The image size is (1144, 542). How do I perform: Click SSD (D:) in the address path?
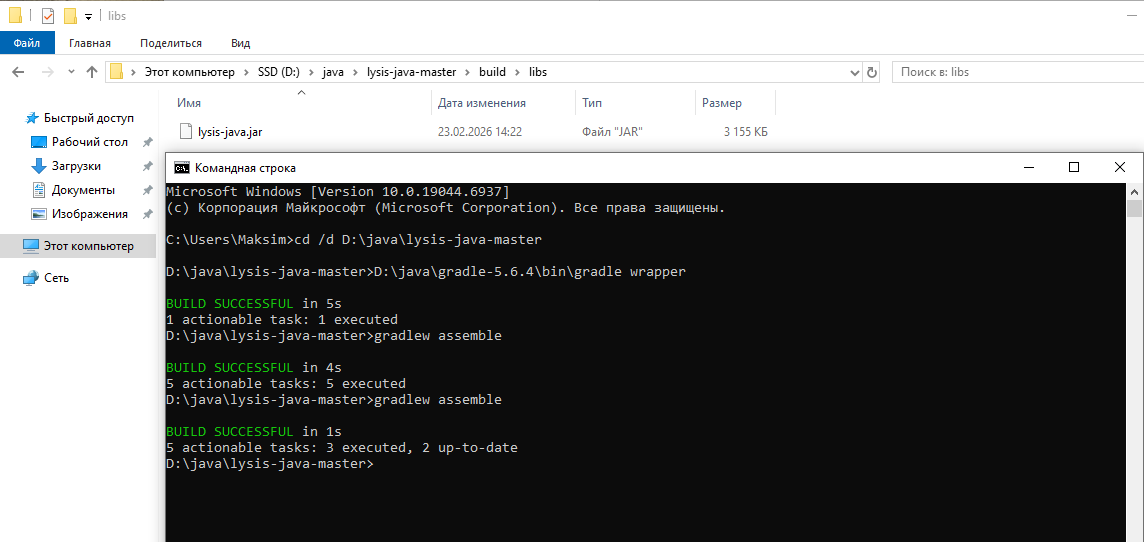[x=279, y=72]
